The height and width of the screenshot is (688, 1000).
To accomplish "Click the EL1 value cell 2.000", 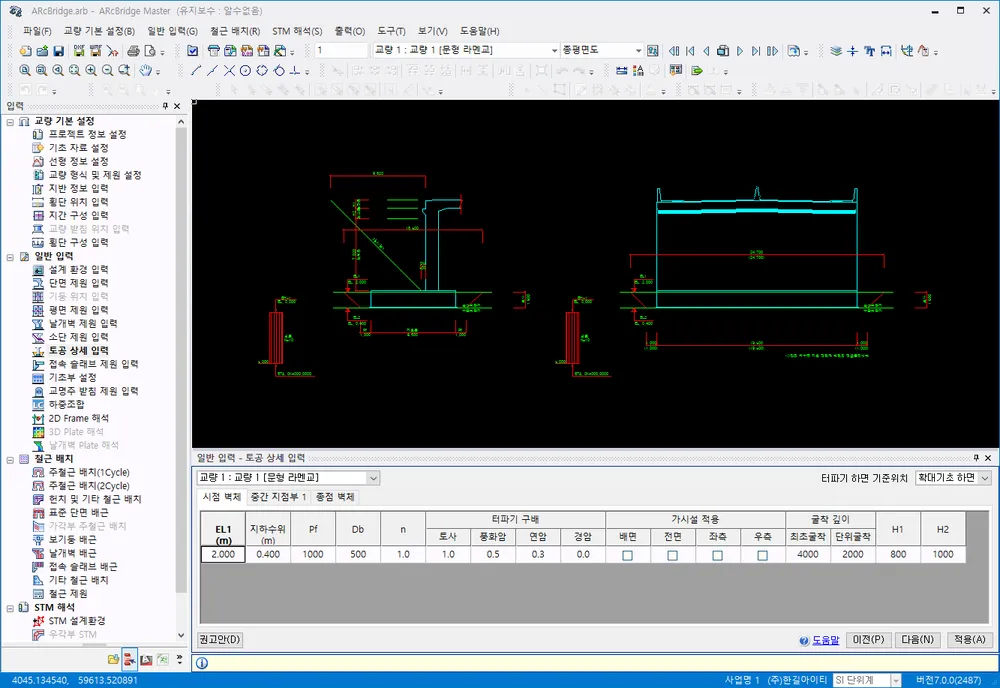I will 223,554.
